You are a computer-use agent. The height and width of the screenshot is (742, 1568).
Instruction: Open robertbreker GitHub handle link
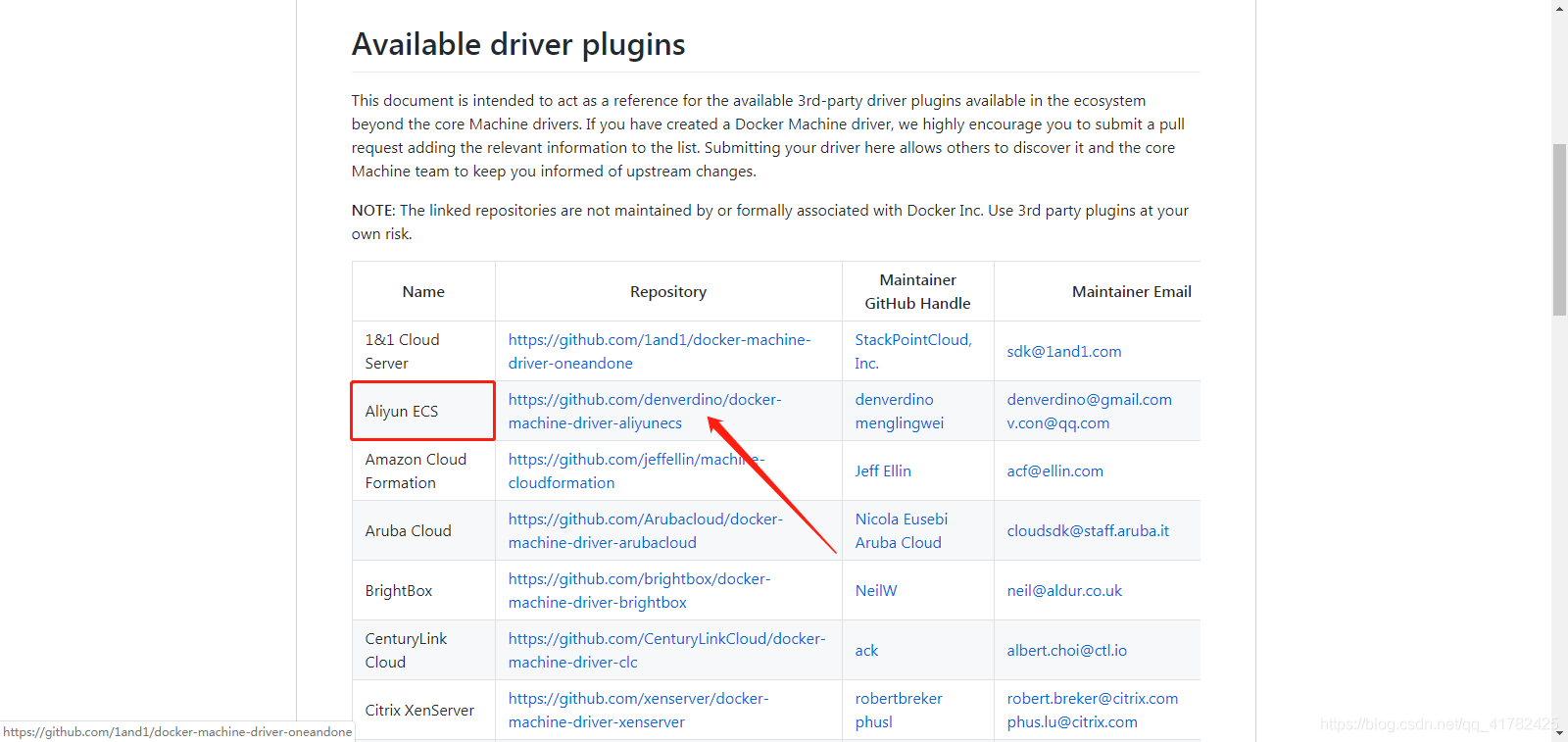pyautogui.click(x=898, y=698)
